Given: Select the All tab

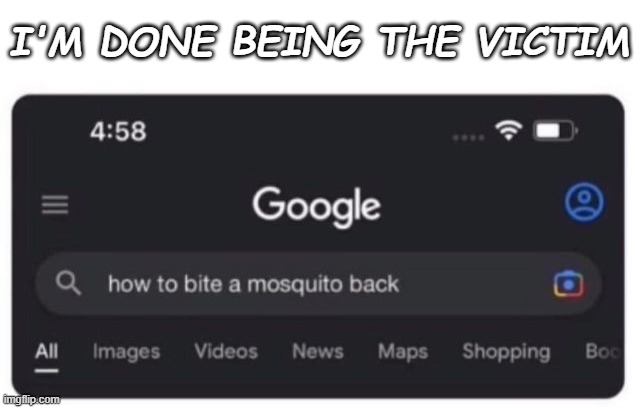Looking at the screenshot, I should pyautogui.click(x=46, y=351).
